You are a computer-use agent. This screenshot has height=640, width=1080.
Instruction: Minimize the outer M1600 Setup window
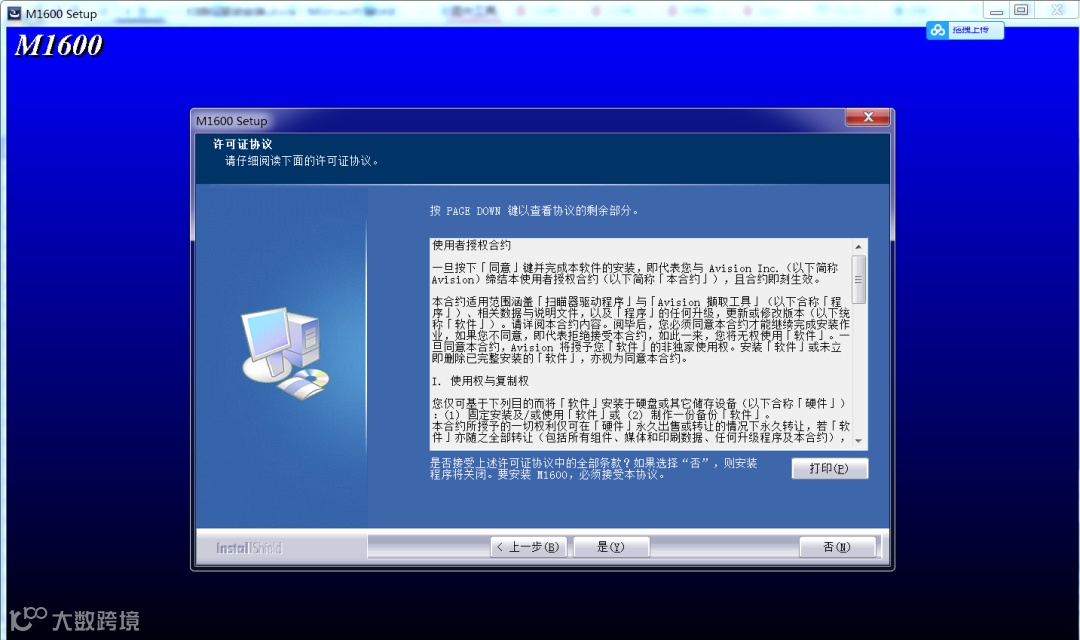click(996, 10)
